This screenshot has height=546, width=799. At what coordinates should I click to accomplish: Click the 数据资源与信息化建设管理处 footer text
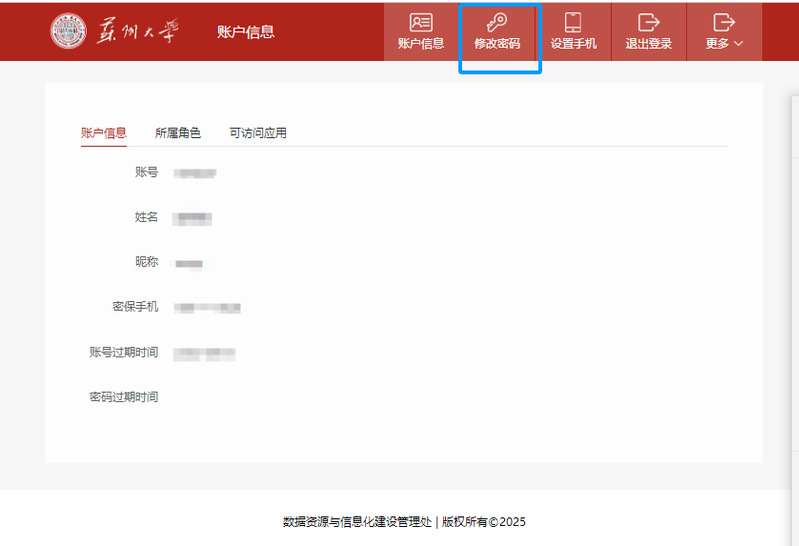357,521
